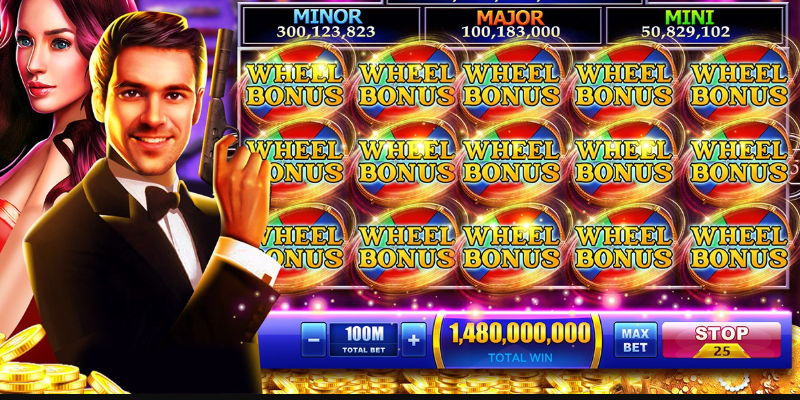This screenshot has height=400, width=800.
Task: Click the minus button to decrease total bet
Action: pos(313,340)
